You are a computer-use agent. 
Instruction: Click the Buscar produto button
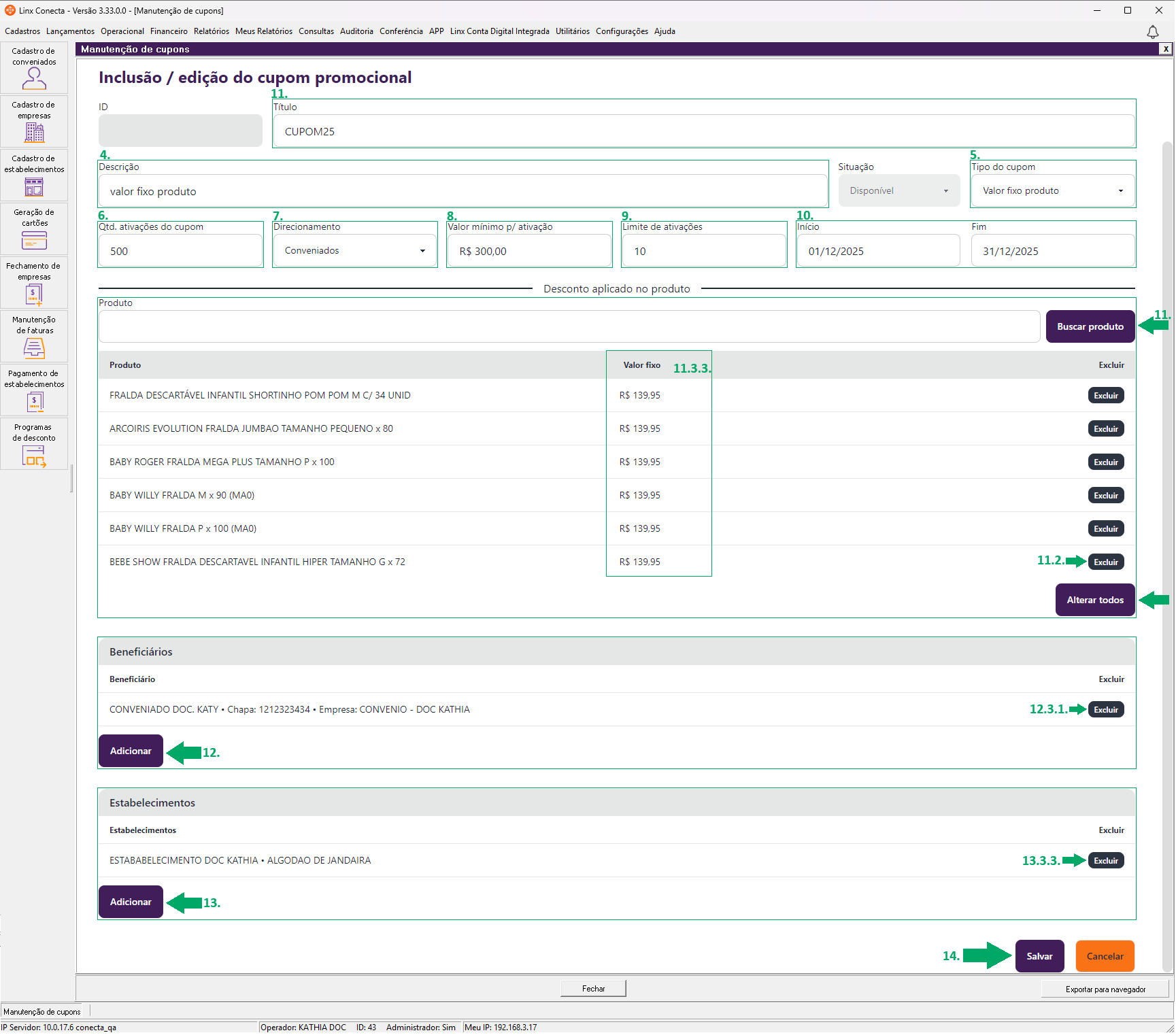coord(1090,327)
